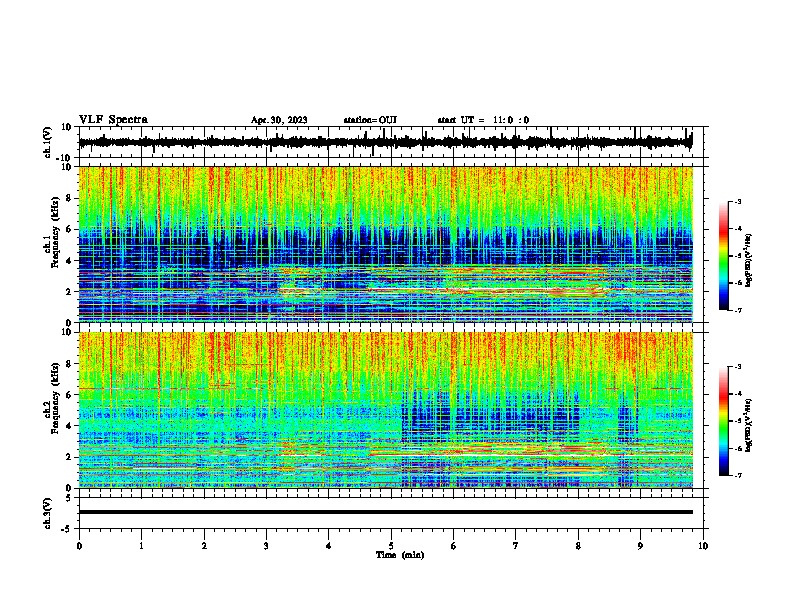Click time axis tick label "1"
Viewport: 792px width, 612px height.
(x=141, y=546)
